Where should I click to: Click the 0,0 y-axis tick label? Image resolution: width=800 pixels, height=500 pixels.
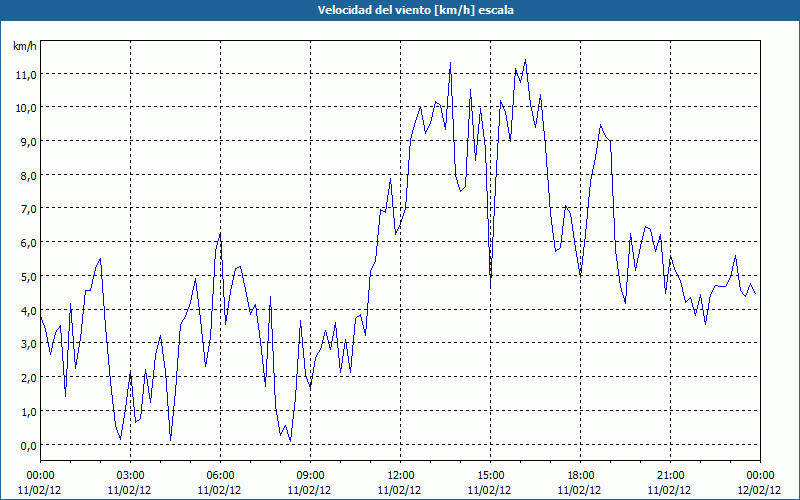[25, 445]
